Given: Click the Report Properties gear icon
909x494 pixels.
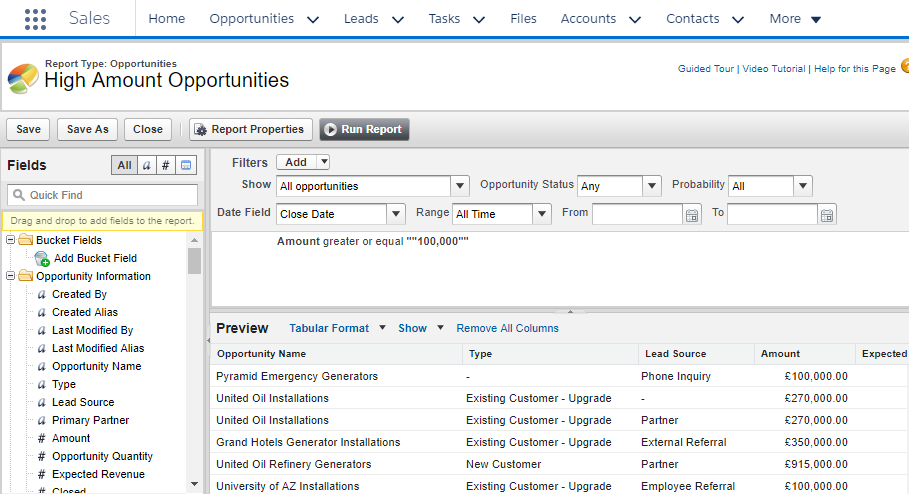Looking at the screenshot, I should point(200,130).
